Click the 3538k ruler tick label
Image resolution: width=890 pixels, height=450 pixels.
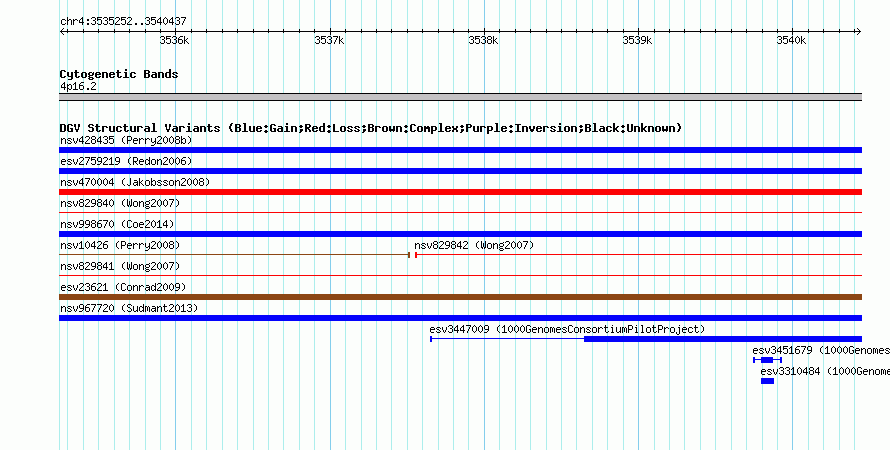(x=483, y=40)
